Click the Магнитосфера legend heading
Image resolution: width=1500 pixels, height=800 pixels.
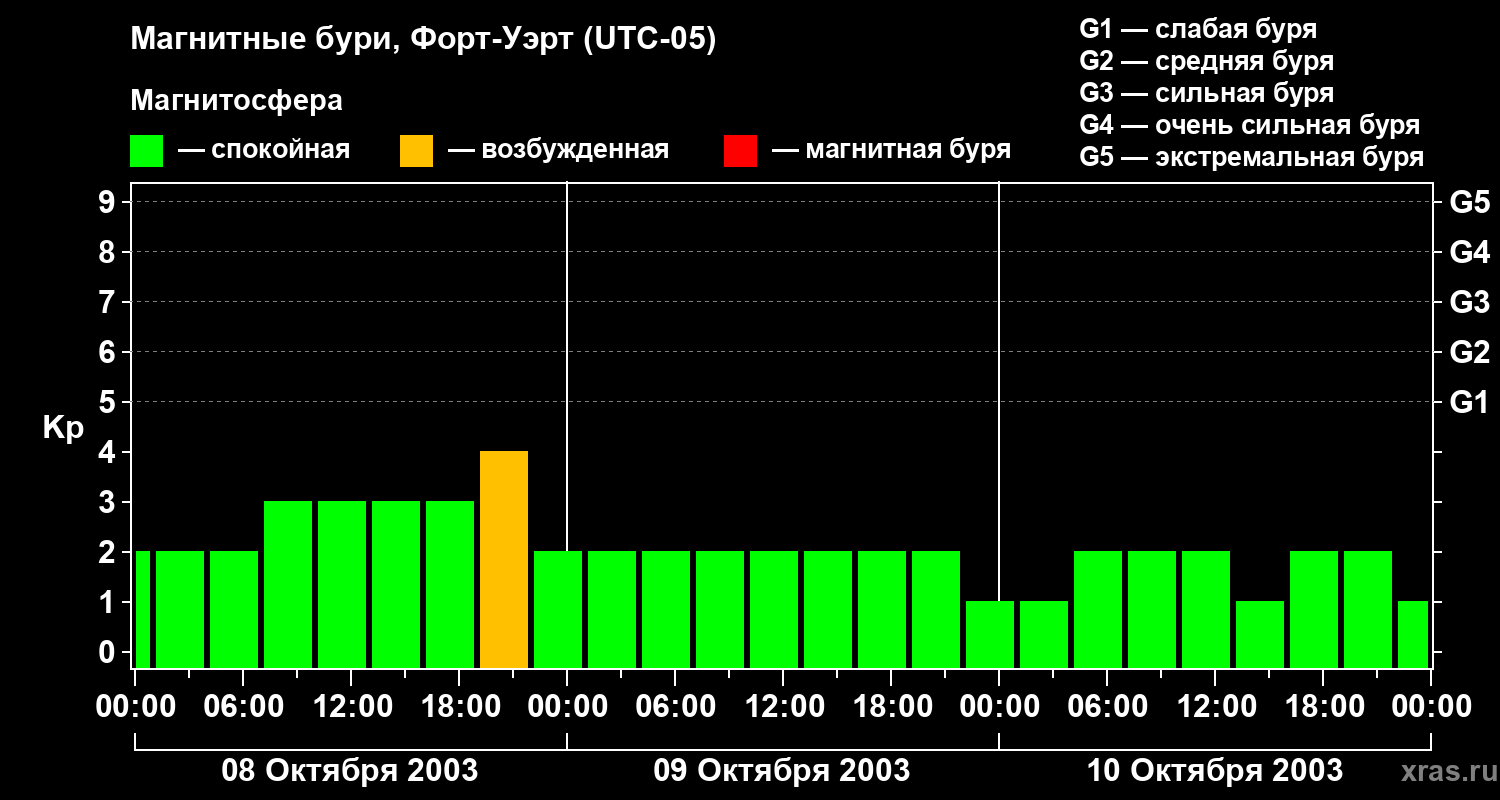tap(236, 101)
